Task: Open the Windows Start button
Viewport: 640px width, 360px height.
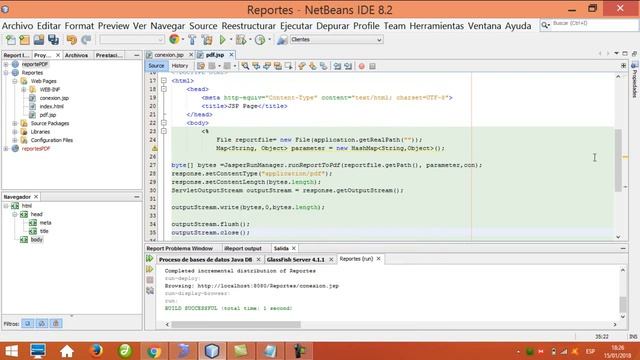Action: (x=11, y=351)
